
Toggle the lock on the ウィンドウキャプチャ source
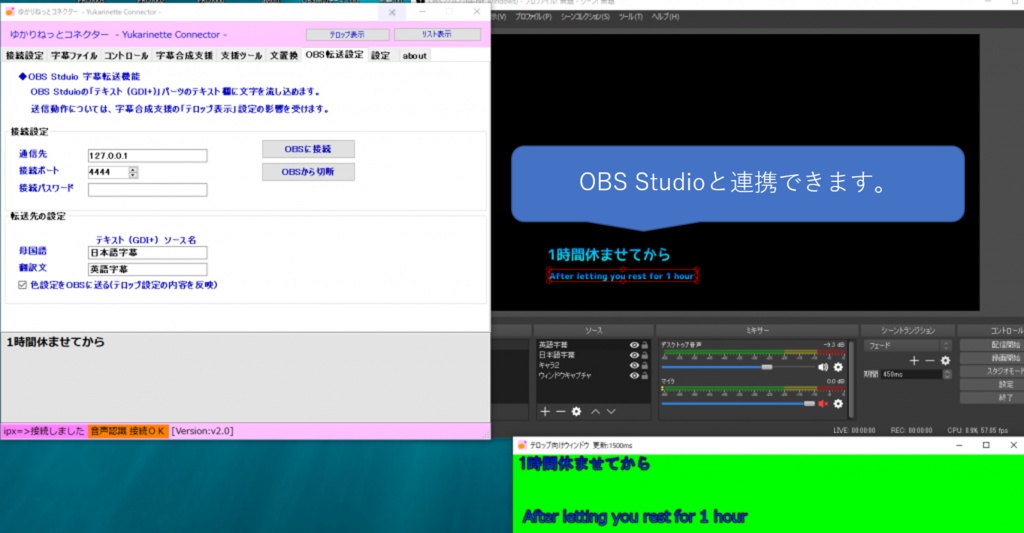pos(645,376)
